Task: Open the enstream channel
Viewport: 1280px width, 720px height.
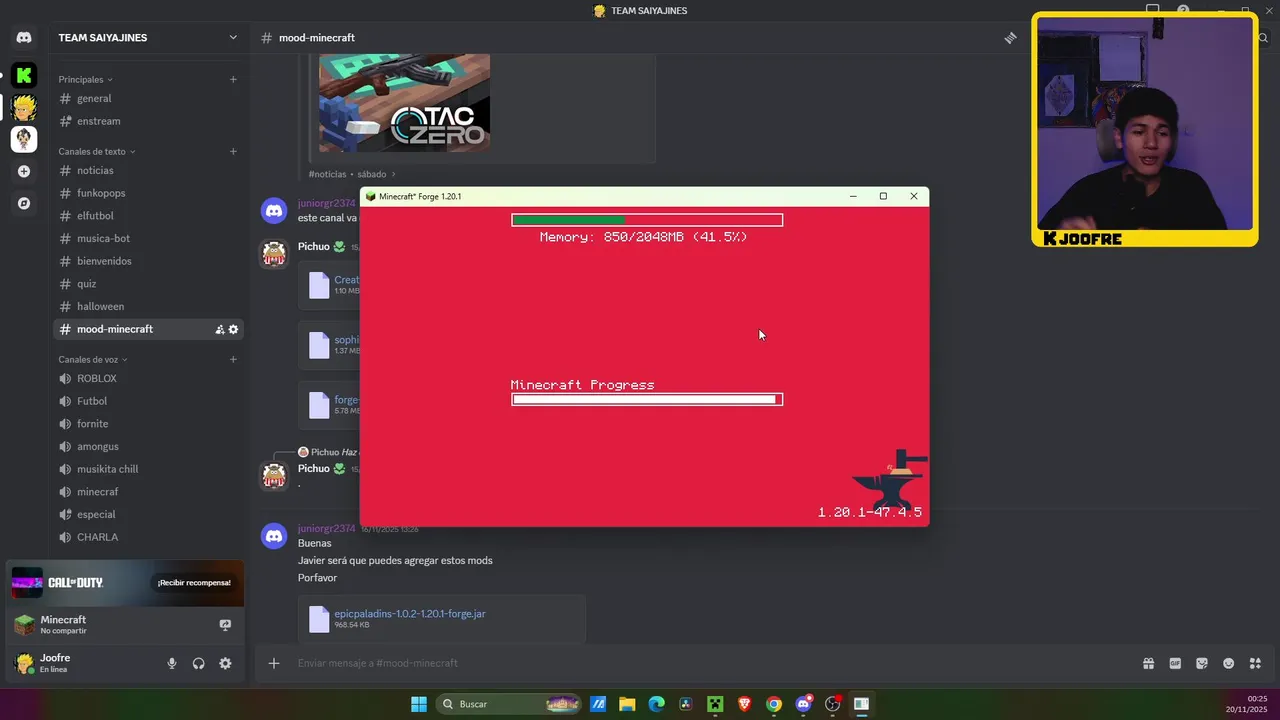Action: 148,121
